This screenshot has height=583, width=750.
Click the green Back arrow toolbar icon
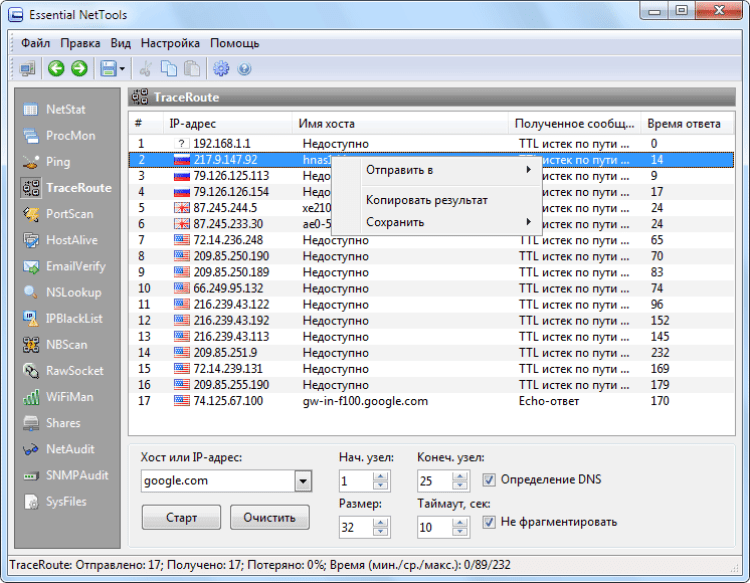coord(56,68)
